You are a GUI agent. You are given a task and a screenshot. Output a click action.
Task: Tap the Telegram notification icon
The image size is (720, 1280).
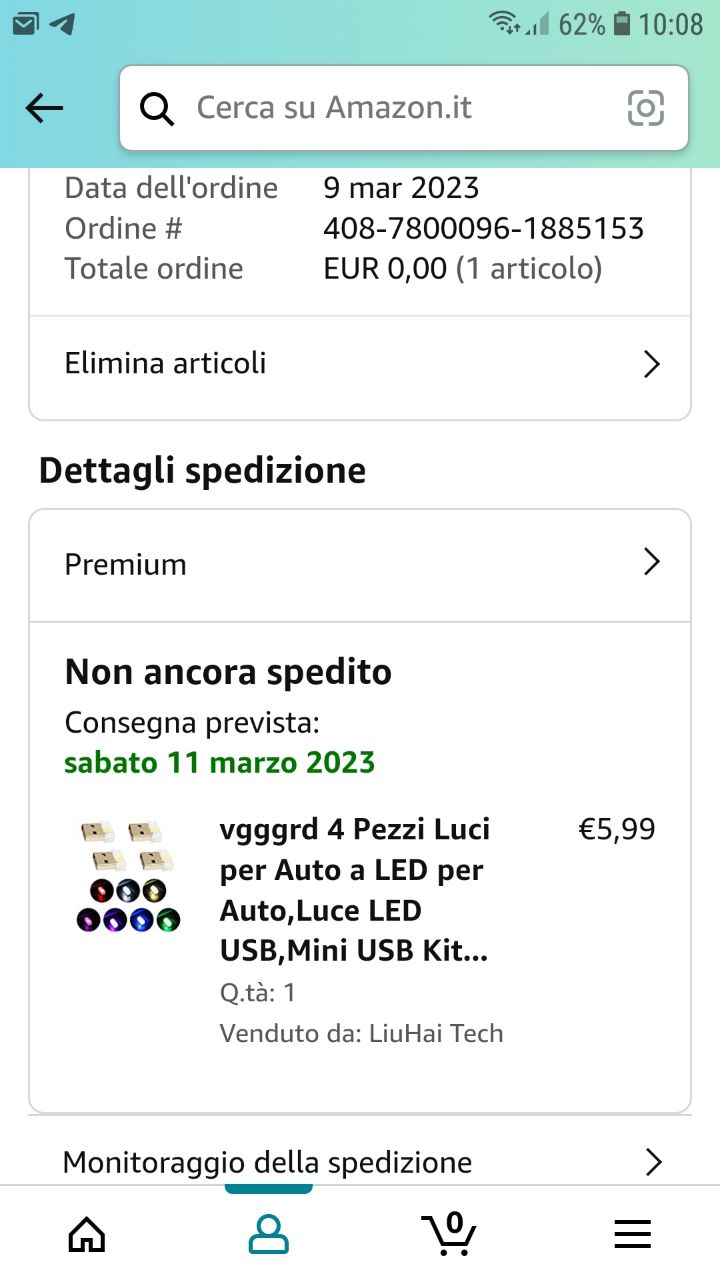pyautogui.click(x=62, y=24)
